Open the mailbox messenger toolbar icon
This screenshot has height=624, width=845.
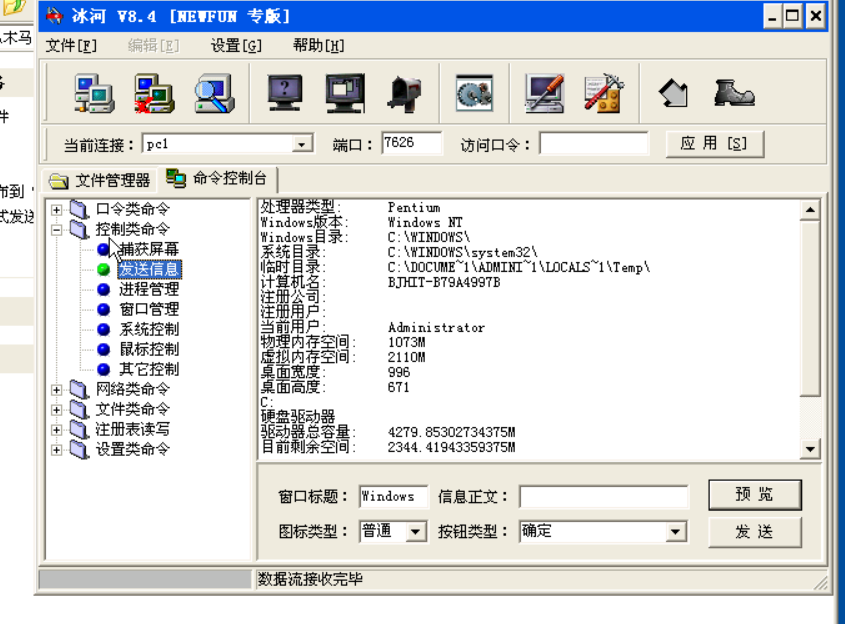pos(405,93)
